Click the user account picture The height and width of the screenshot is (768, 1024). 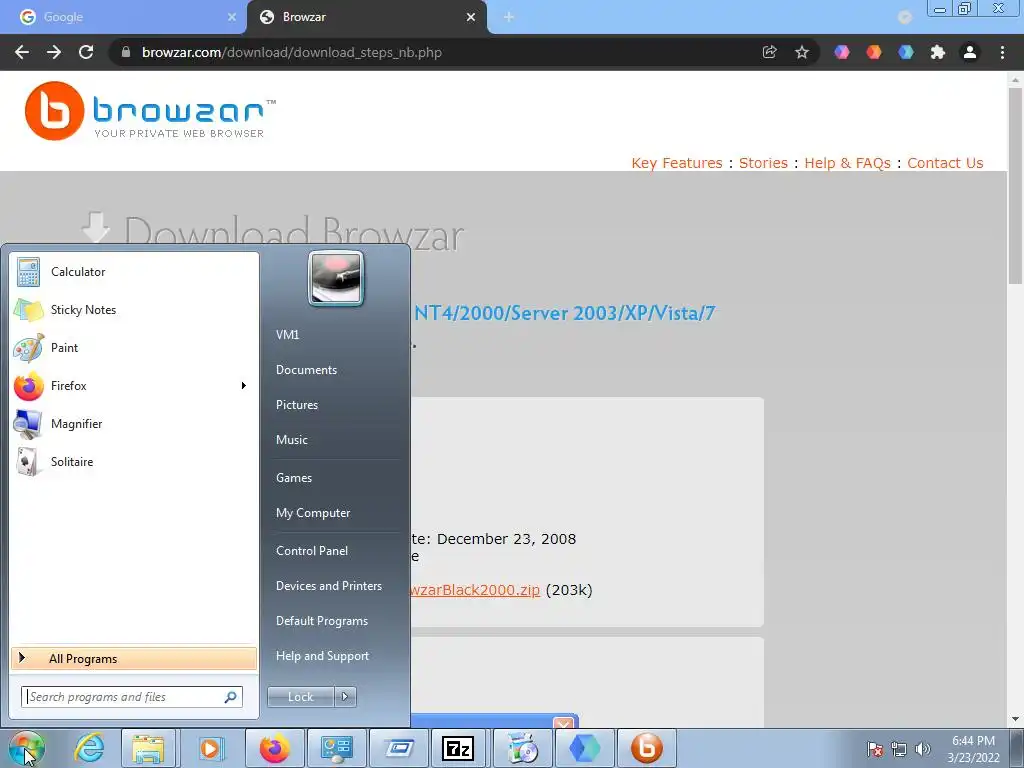pyautogui.click(x=336, y=279)
